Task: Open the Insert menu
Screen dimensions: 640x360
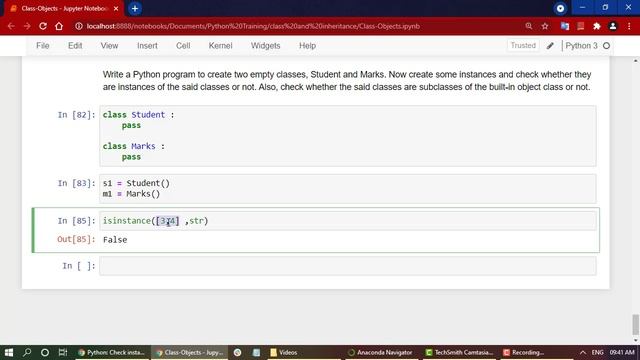Action: coord(147,46)
